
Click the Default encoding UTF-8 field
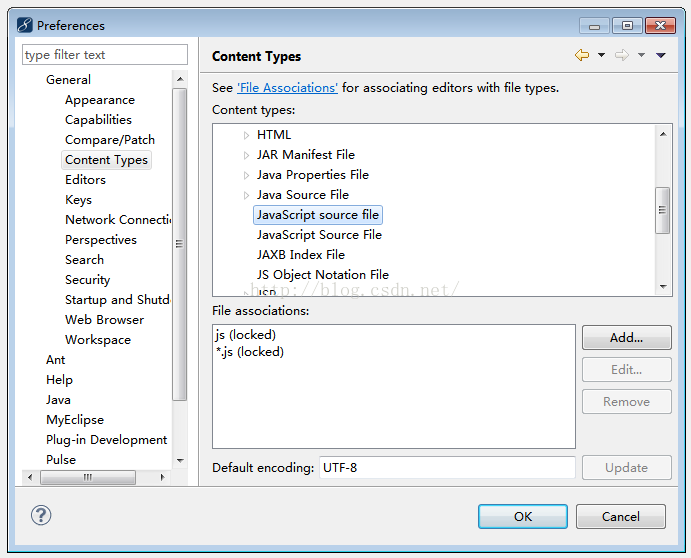tap(447, 467)
